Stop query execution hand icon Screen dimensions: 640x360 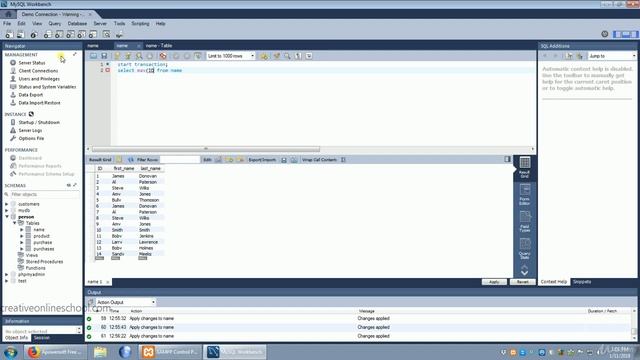tap(150, 56)
